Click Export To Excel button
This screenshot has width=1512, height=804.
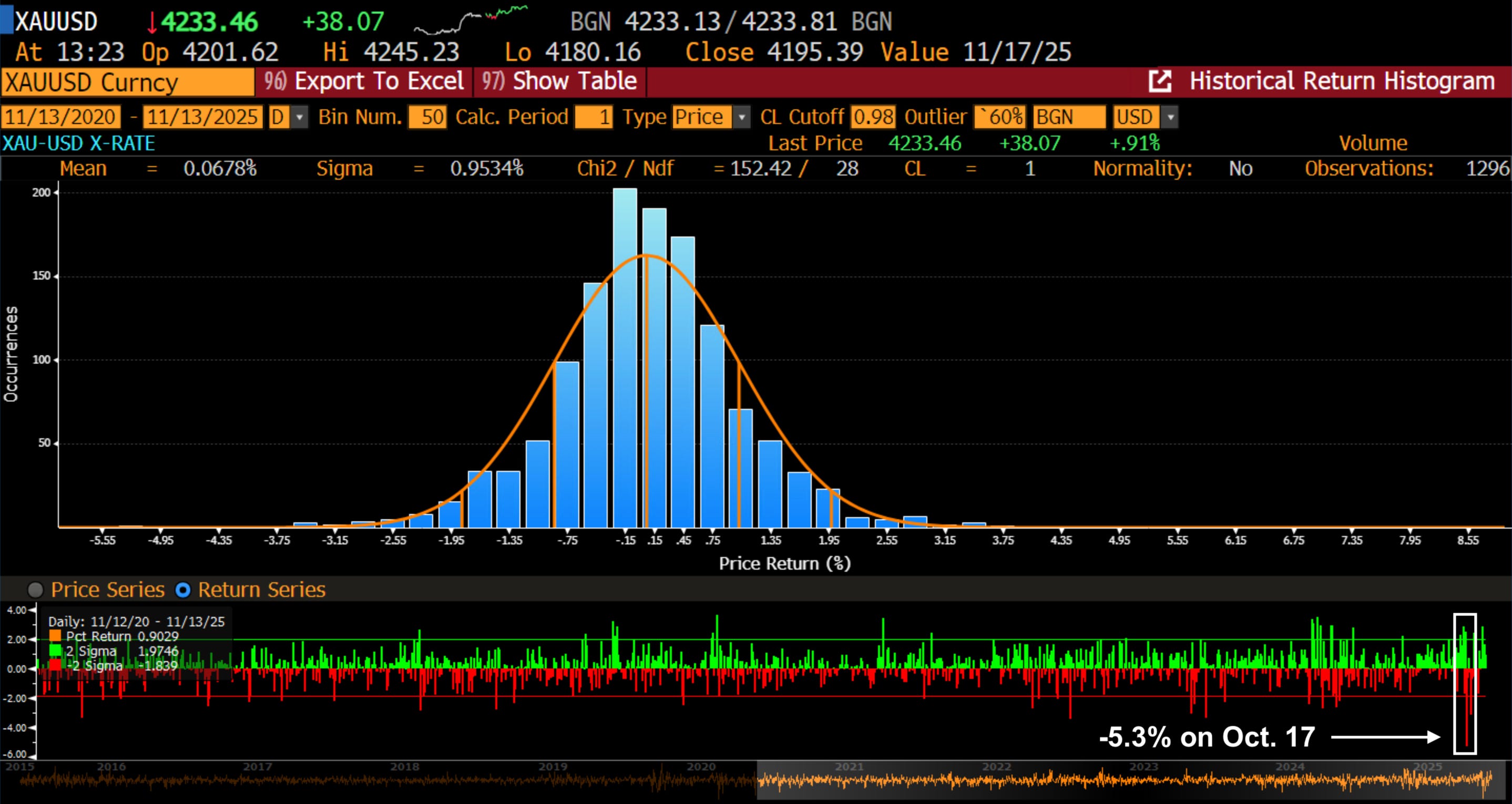[x=364, y=81]
